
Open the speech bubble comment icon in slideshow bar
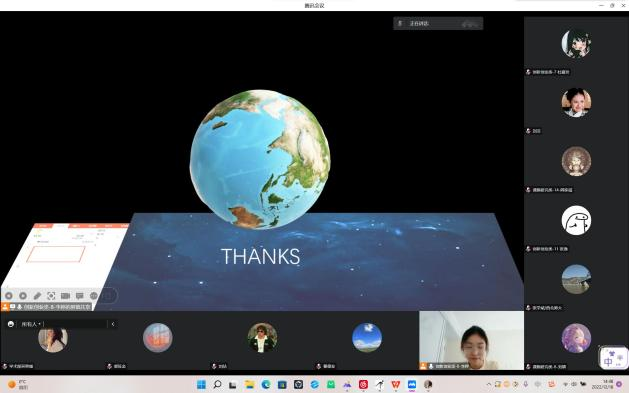pyautogui.click(x=79, y=296)
